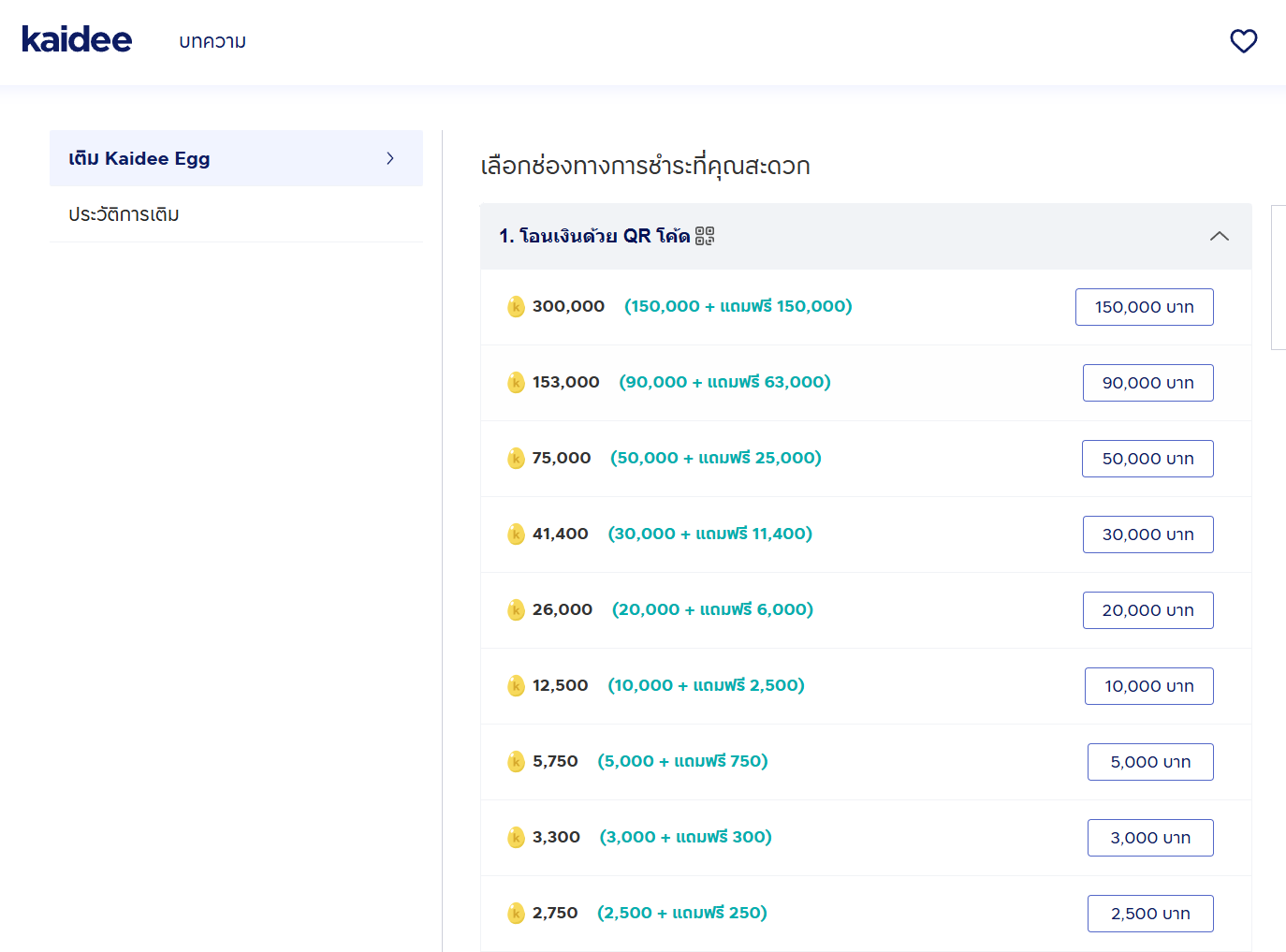Viewport: 1286px width, 952px height.
Task: Click the 5,750 egg amount
Action: tap(556, 761)
